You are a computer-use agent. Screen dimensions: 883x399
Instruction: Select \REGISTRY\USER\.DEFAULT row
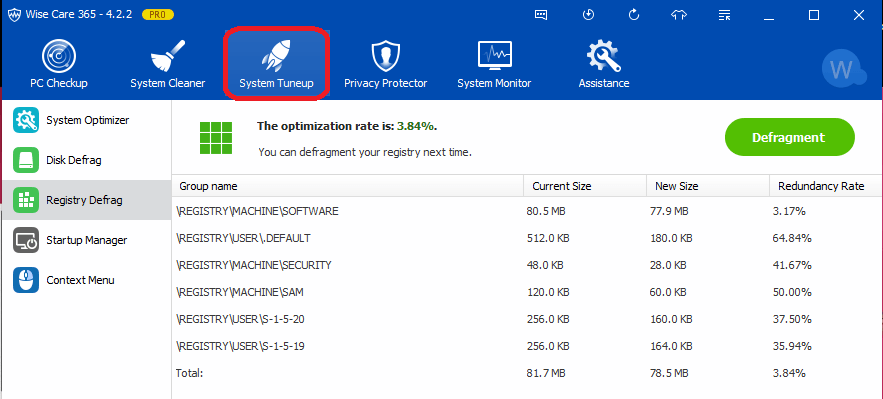(x=527, y=238)
